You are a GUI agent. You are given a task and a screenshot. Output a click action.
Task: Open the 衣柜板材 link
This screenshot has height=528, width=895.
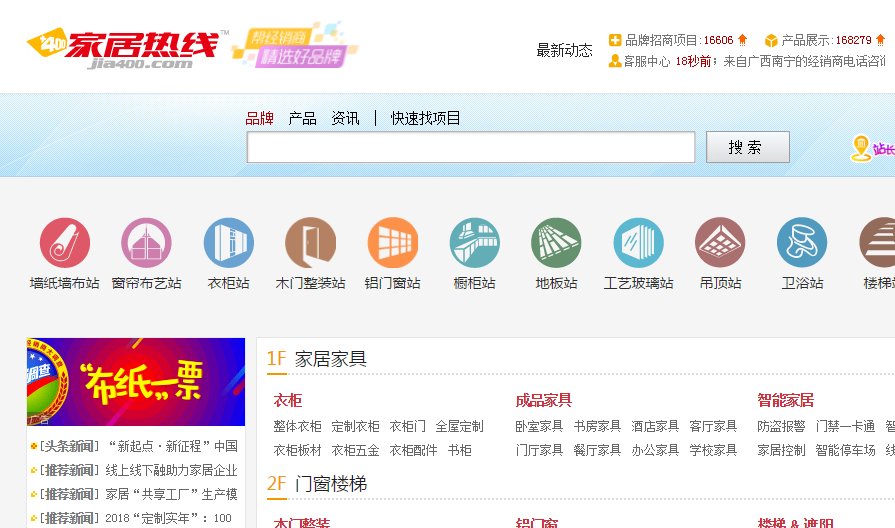click(297, 450)
